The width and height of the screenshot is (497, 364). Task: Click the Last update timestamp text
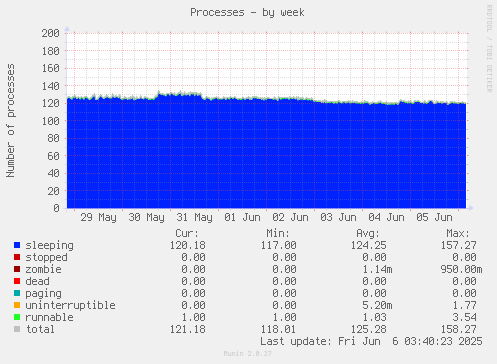(371, 341)
